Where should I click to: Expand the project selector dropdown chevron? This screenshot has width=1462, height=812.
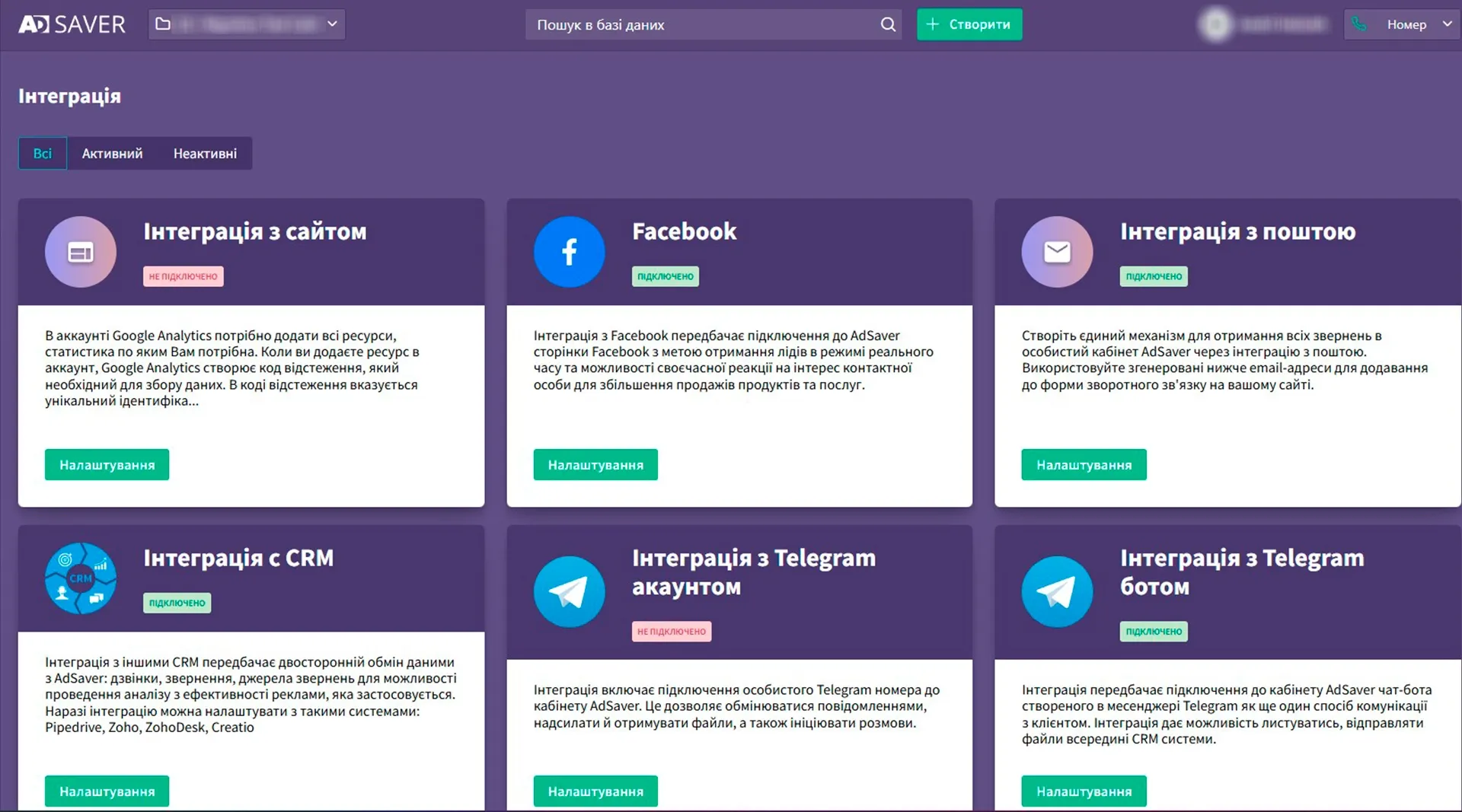332,24
